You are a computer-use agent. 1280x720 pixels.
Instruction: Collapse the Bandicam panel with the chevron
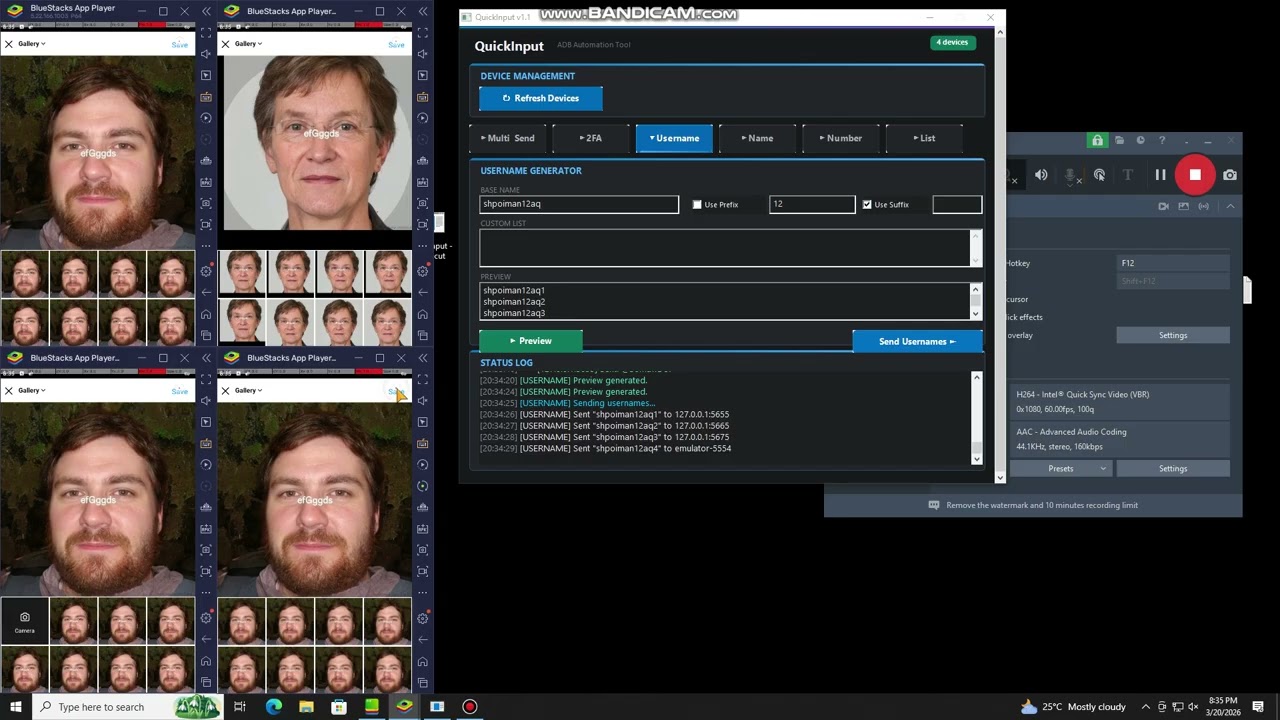pos(1230,206)
